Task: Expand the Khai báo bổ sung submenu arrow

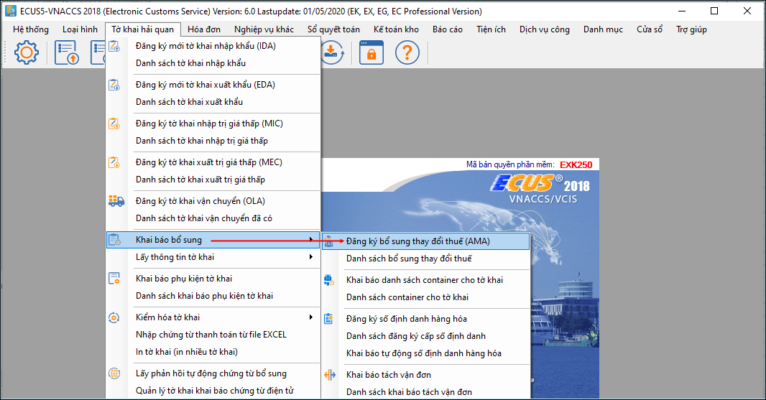Action: pos(311,240)
